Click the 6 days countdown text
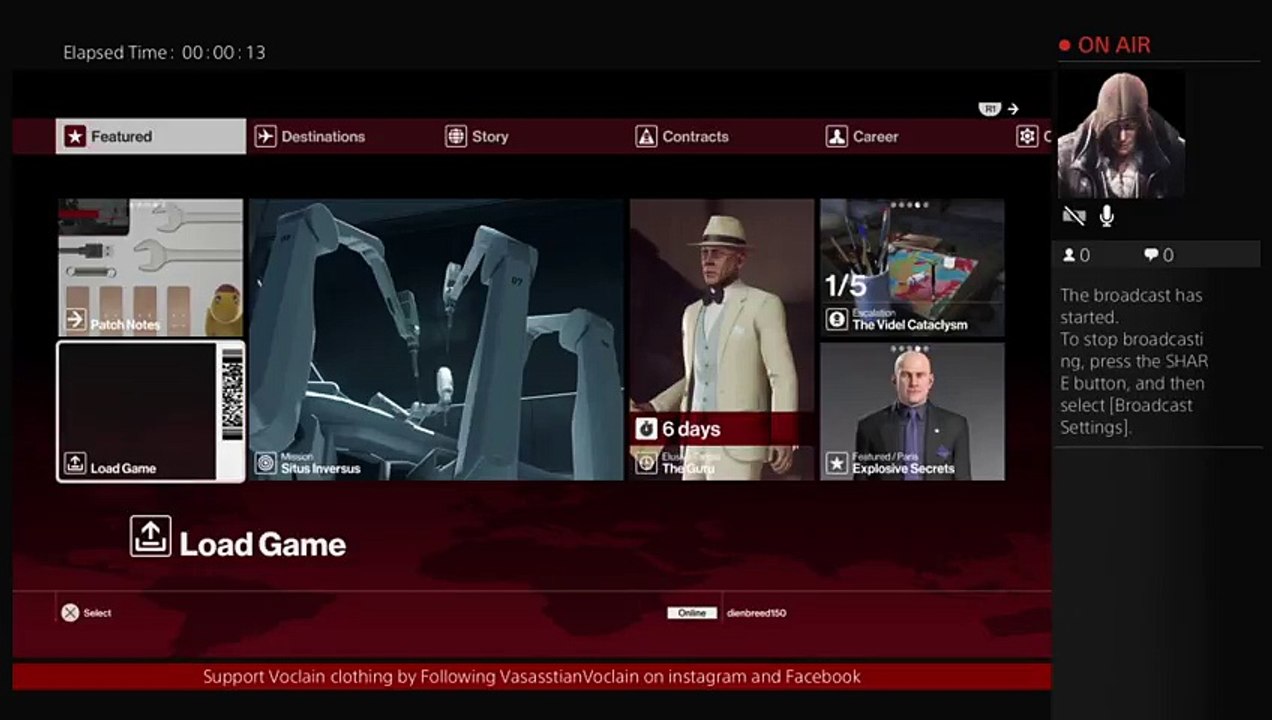1272x720 pixels. 691,429
